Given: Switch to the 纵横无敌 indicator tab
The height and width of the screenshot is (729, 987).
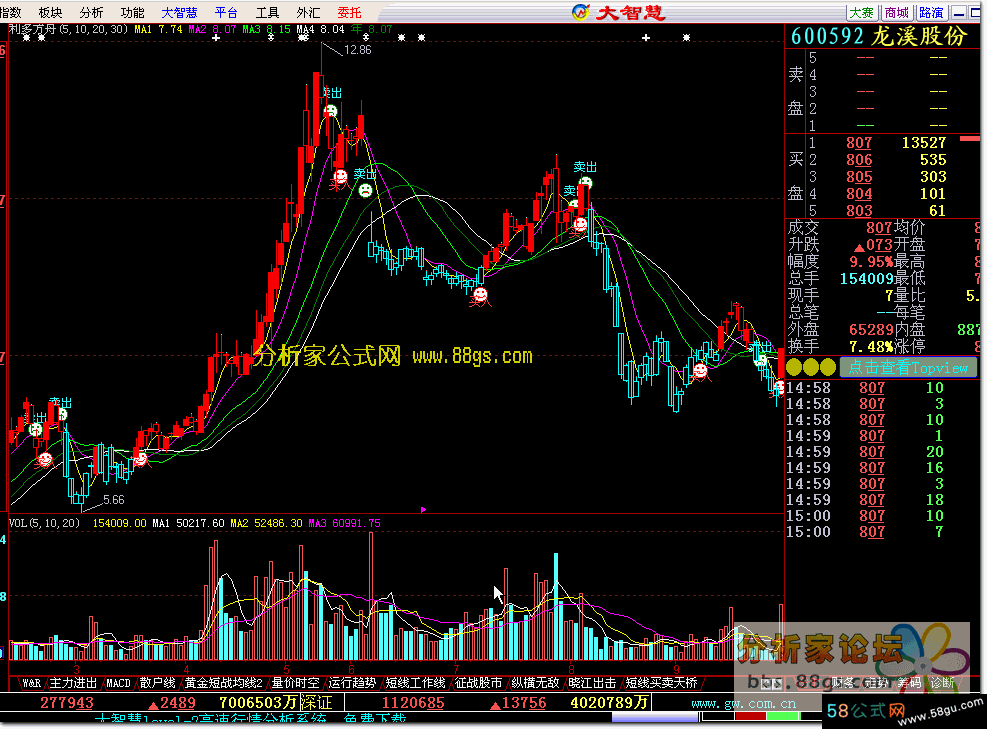Looking at the screenshot, I should 535,683.
